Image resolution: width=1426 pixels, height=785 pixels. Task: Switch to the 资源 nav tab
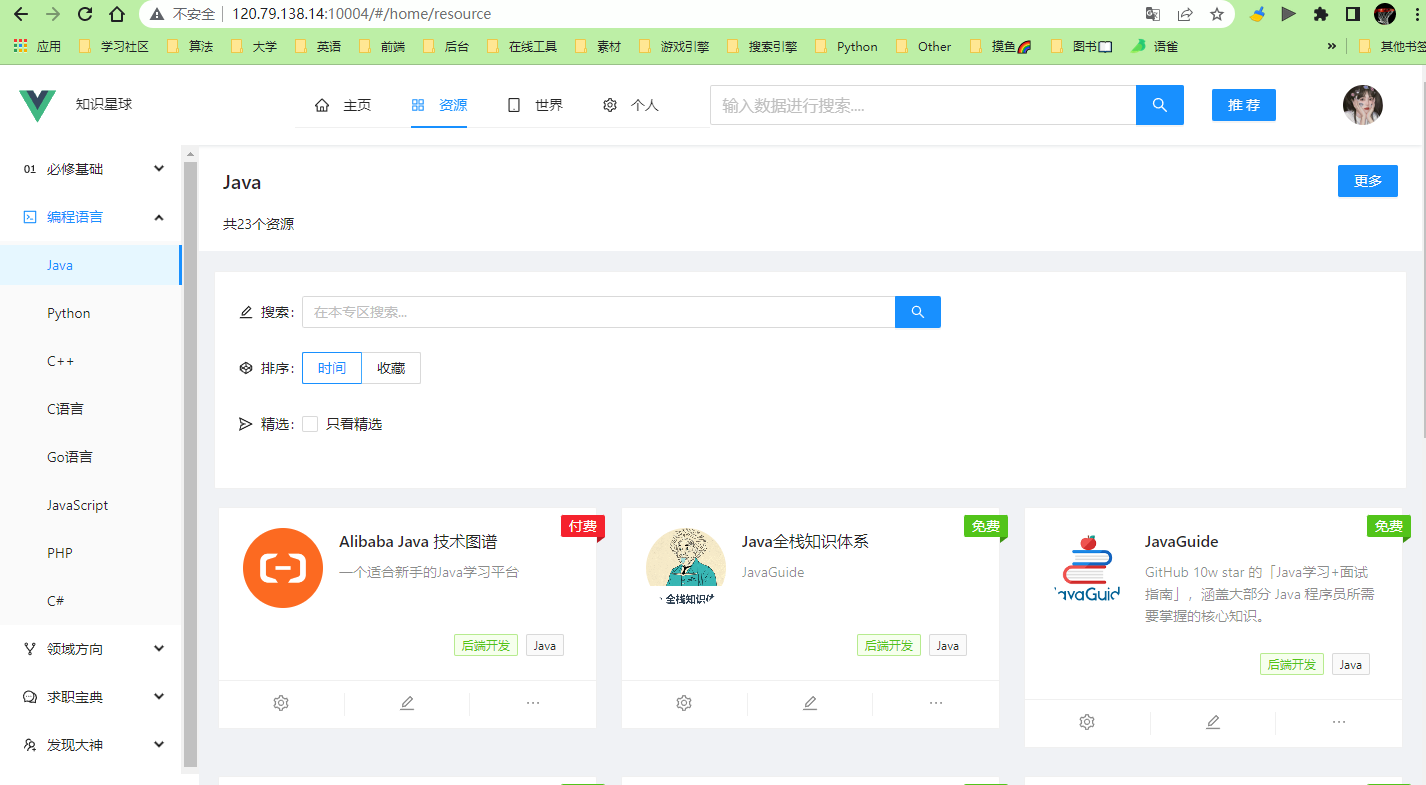click(439, 105)
